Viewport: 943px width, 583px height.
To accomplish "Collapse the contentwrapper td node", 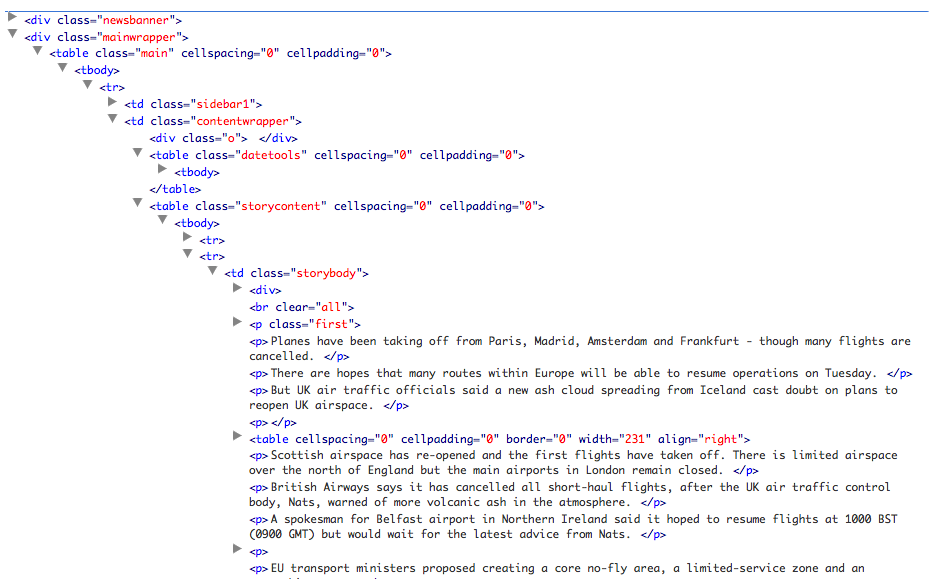I will [113, 119].
